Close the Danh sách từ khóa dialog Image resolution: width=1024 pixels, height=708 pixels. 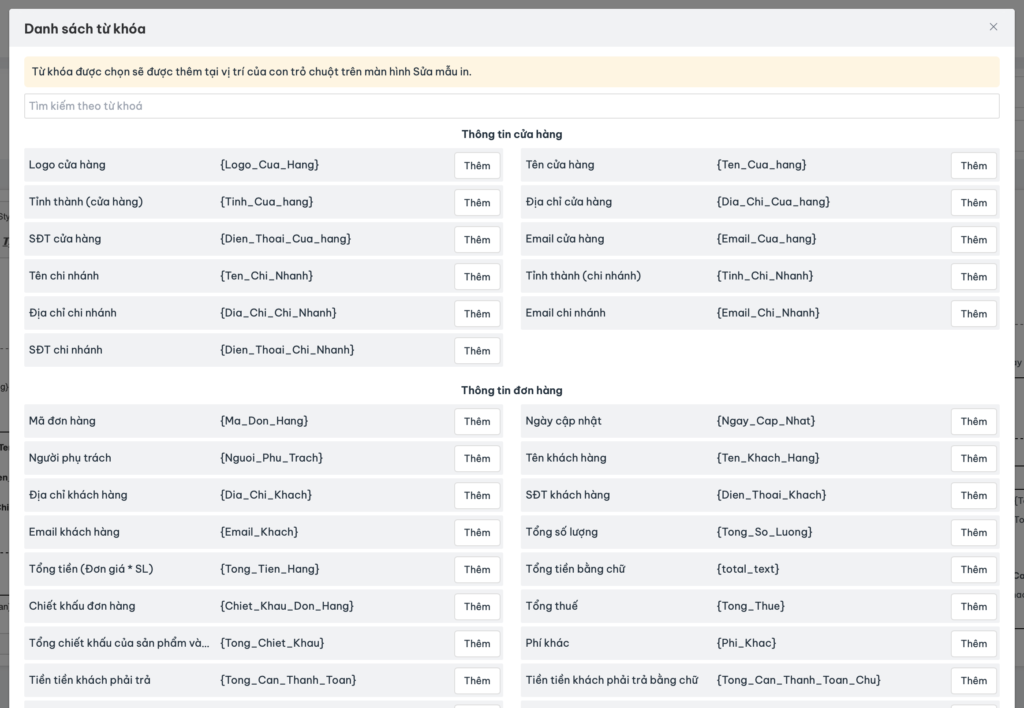coord(993,27)
